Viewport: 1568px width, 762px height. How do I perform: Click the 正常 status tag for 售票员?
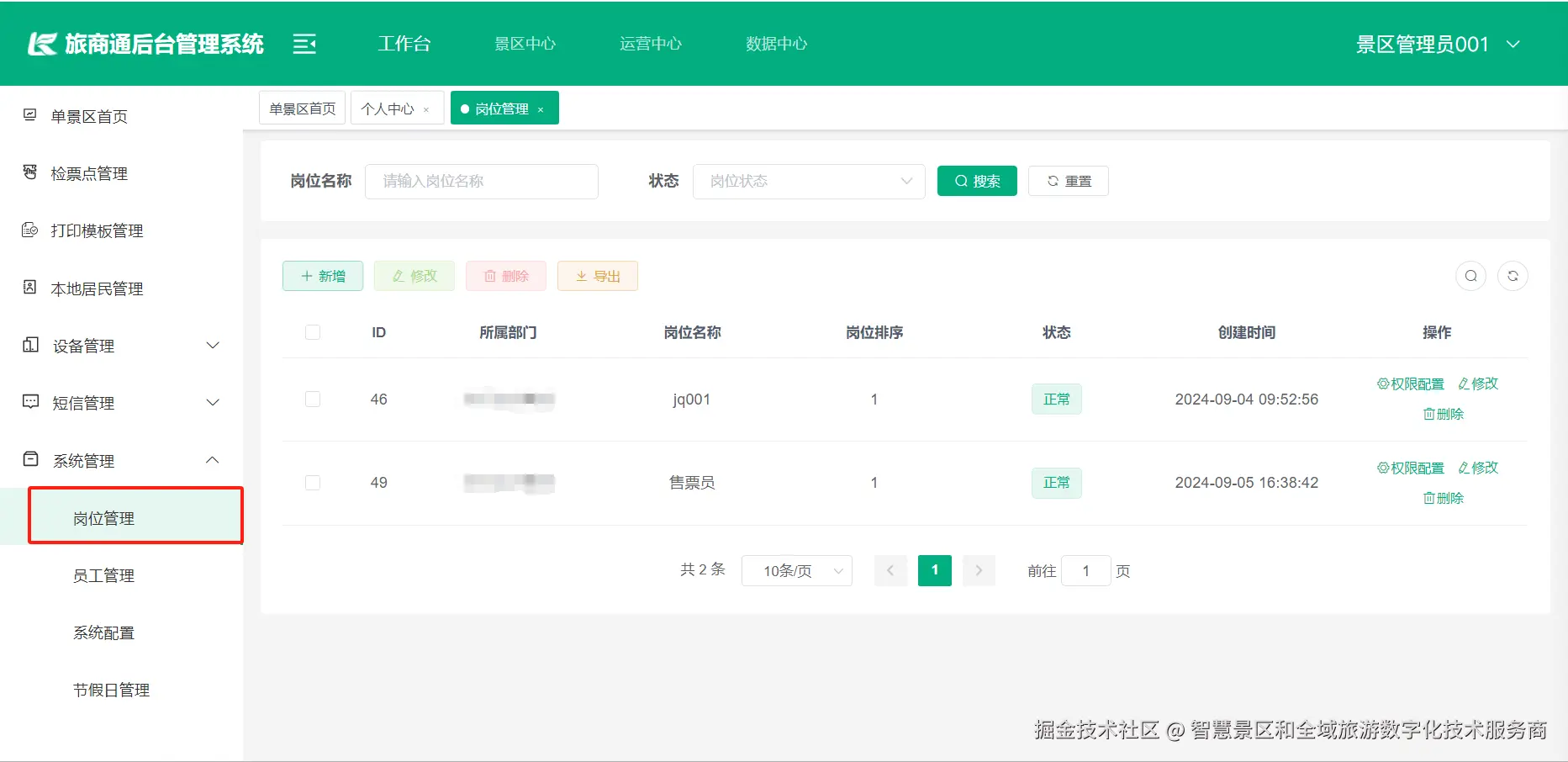[x=1057, y=483]
